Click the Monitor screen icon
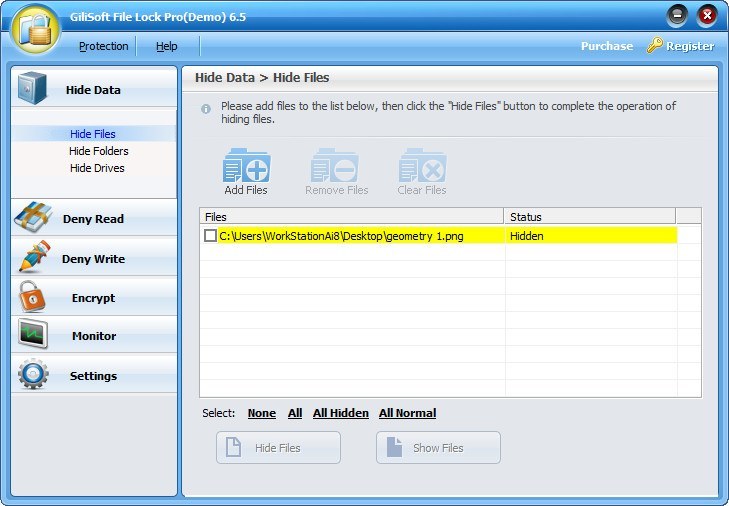This screenshot has height=506, width=729. 33,333
